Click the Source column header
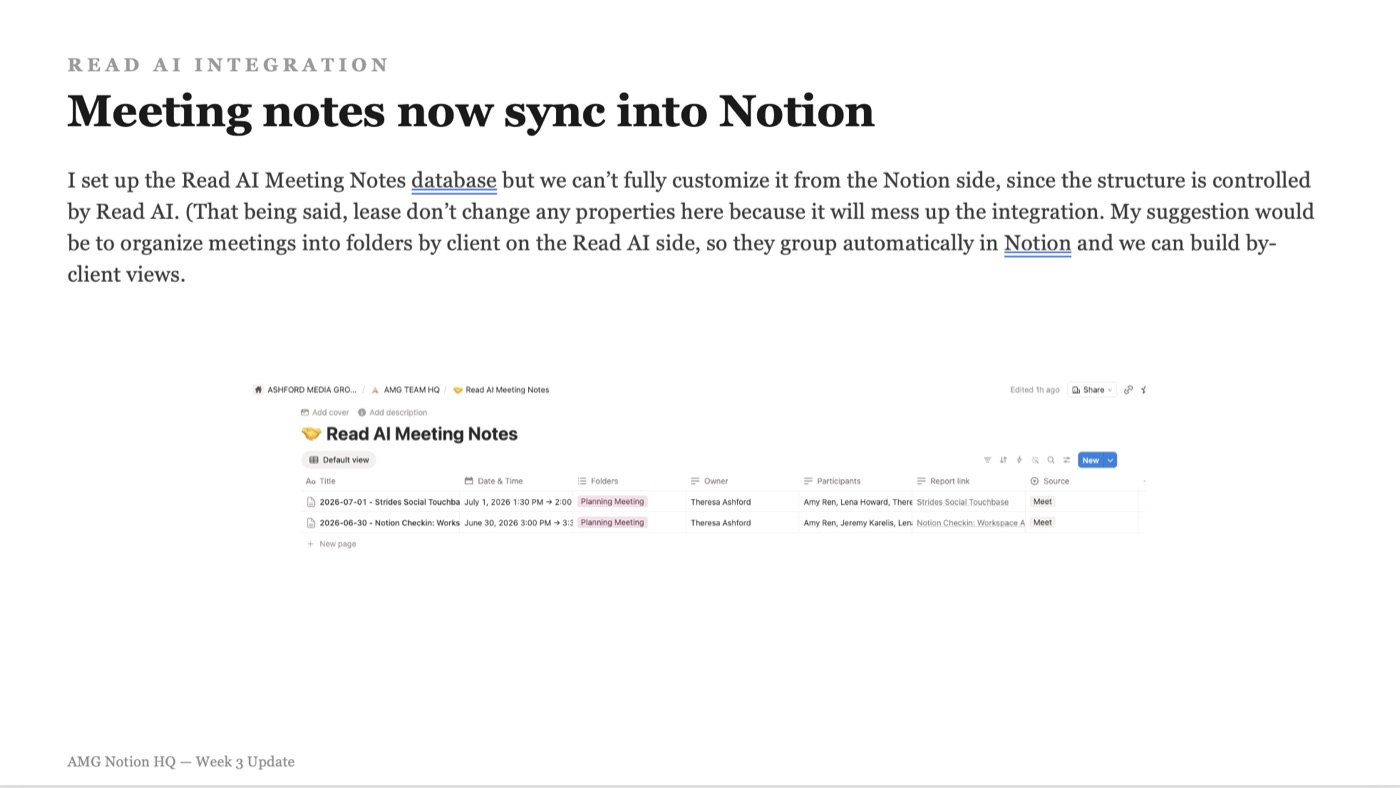The width and height of the screenshot is (1400, 788). tap(1050, 481)
